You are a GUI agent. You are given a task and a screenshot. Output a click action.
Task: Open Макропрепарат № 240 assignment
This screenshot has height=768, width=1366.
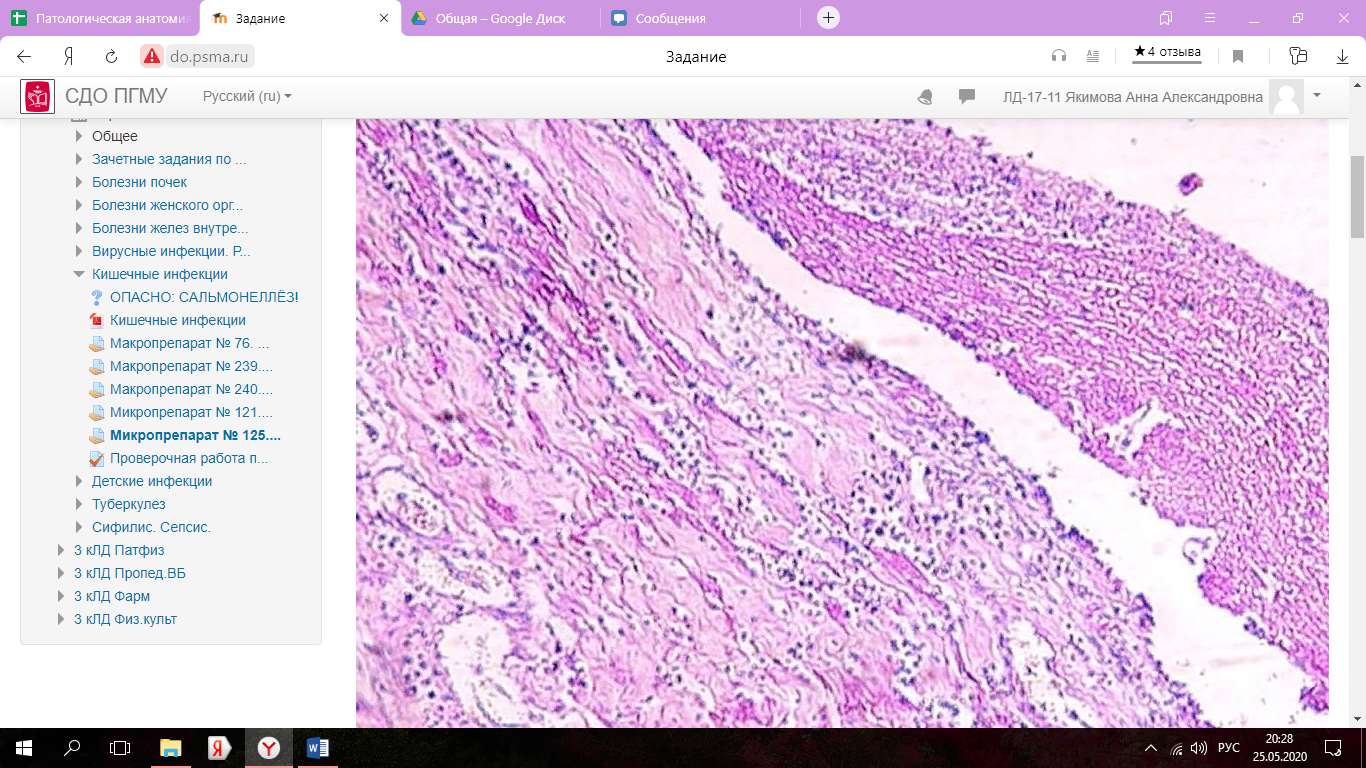[191, 389]
